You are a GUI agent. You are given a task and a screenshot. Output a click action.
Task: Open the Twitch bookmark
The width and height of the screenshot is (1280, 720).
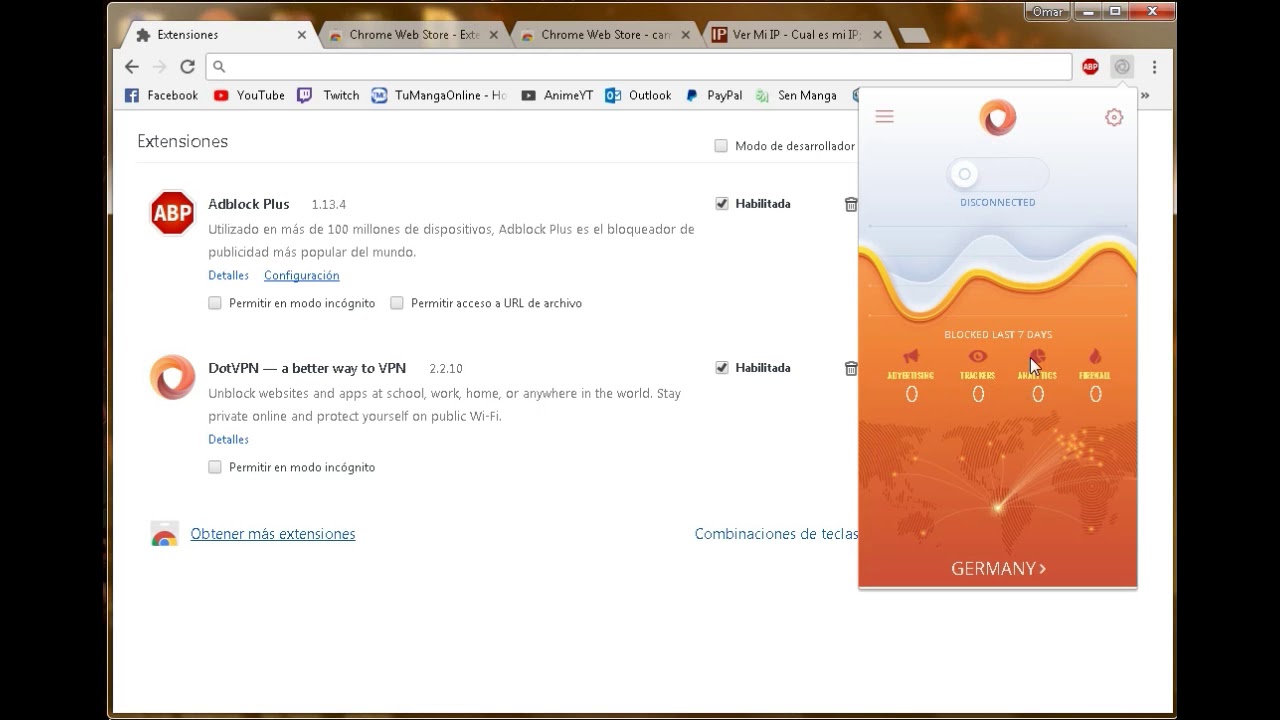(328, 95)
